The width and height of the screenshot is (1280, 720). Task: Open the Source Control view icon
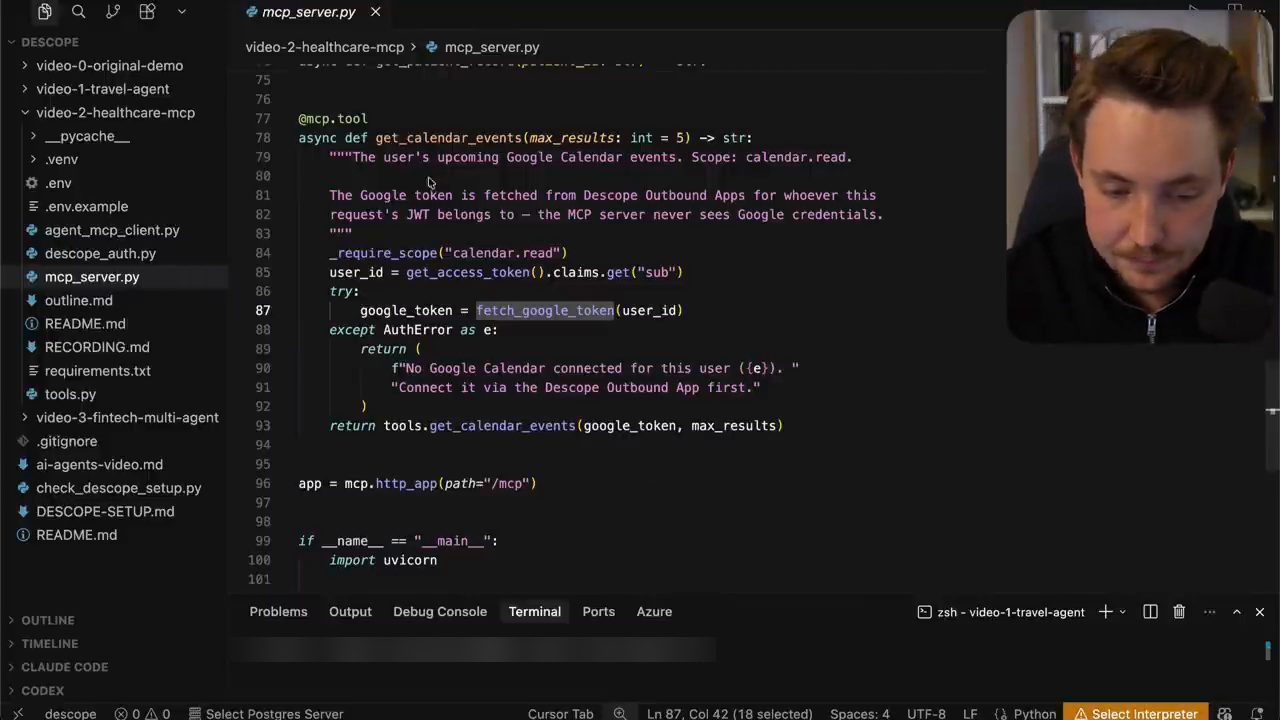(x=113, y=12)
